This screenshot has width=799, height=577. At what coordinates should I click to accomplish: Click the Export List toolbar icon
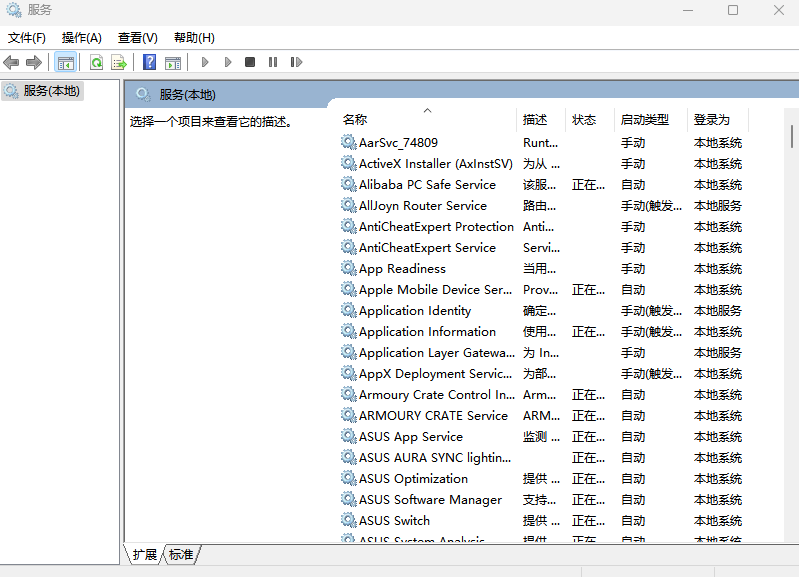pos(119,62)
